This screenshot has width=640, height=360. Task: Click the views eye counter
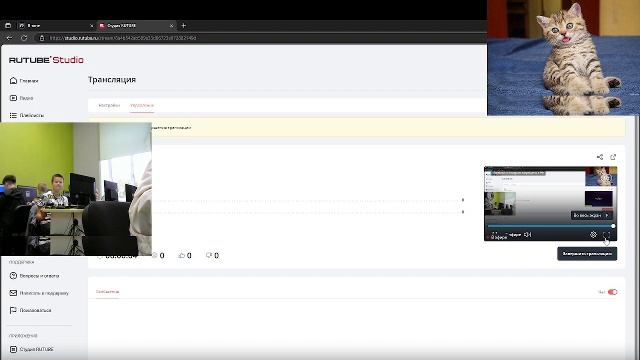[158, 256]
